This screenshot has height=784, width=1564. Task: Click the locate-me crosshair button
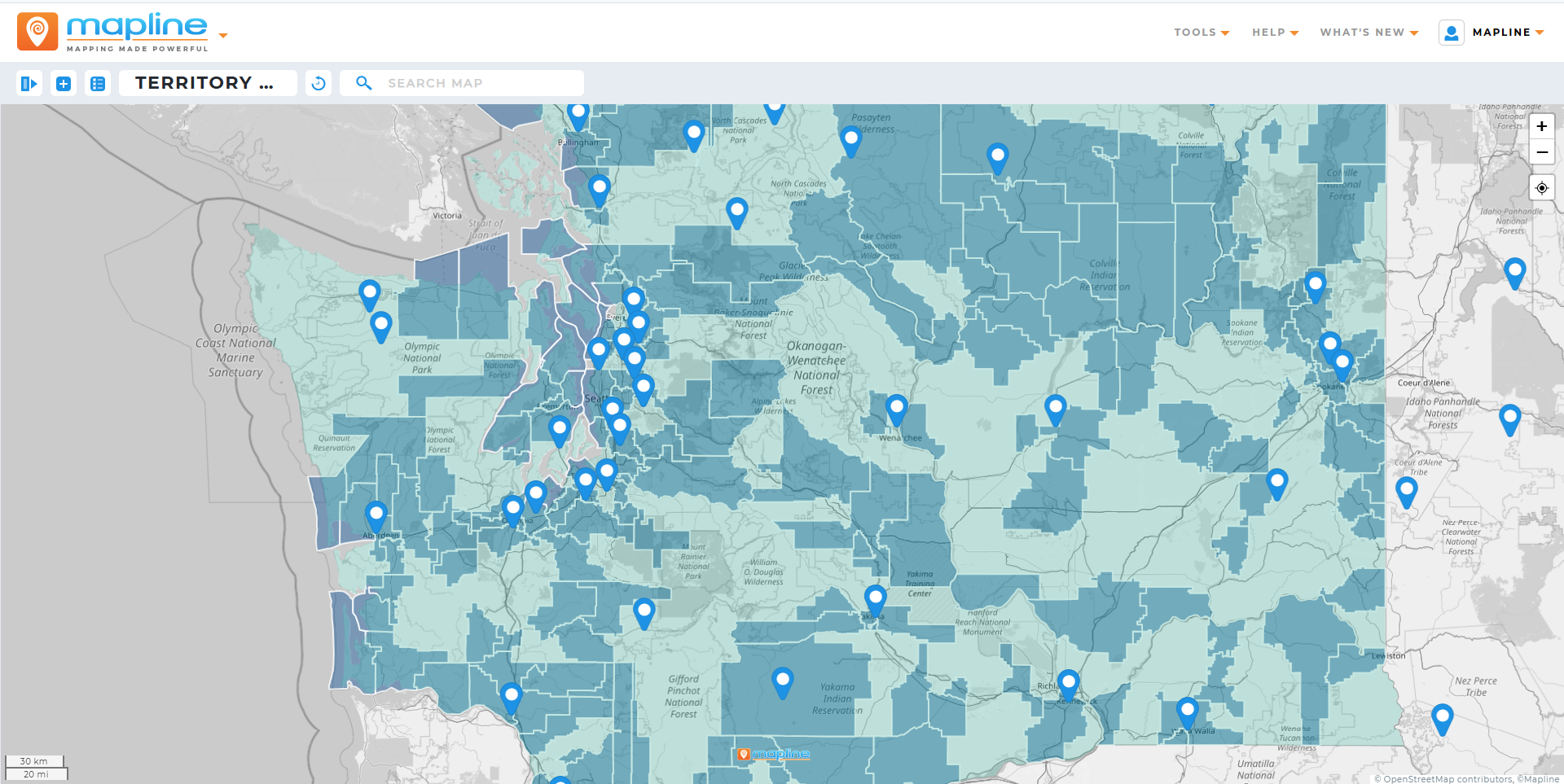tap(1542, 188)
